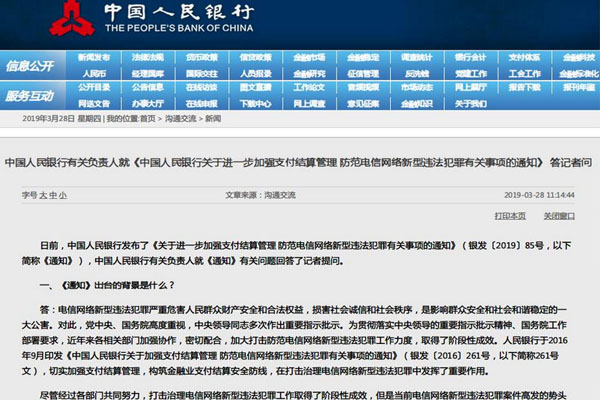Go to the 人民币 page
The height and width of the screenshot is (400, 600).
pyautogui.click(x=94, y=73)
